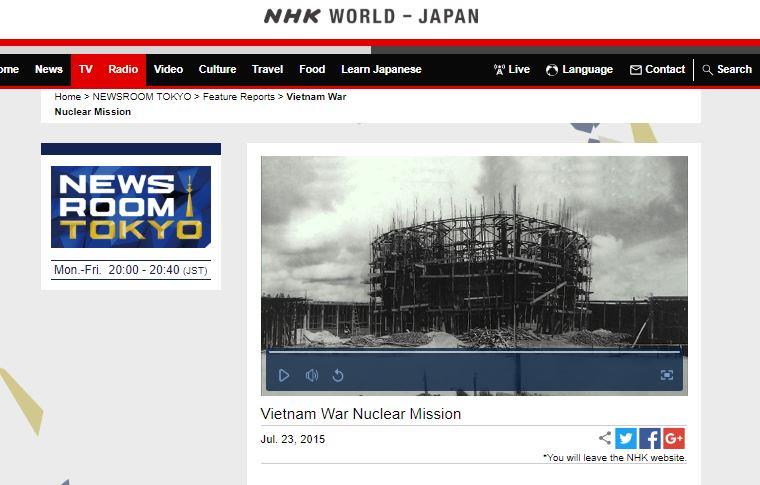Screen dimensions: 760x485
Task: Share the article on Facebook
Action: click(x=650, y=438)
